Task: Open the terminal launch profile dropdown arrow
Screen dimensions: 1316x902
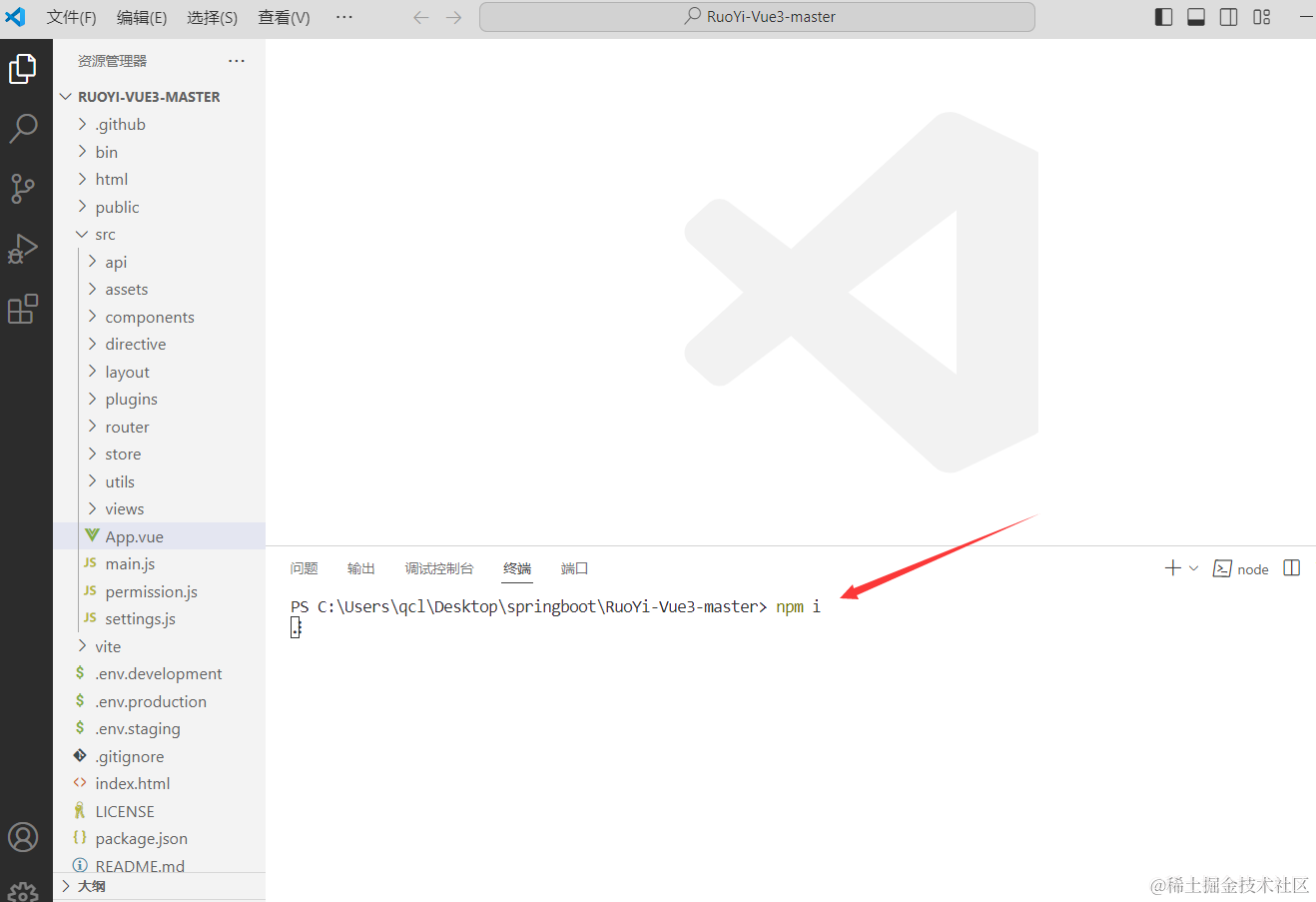Action: 1193,568
